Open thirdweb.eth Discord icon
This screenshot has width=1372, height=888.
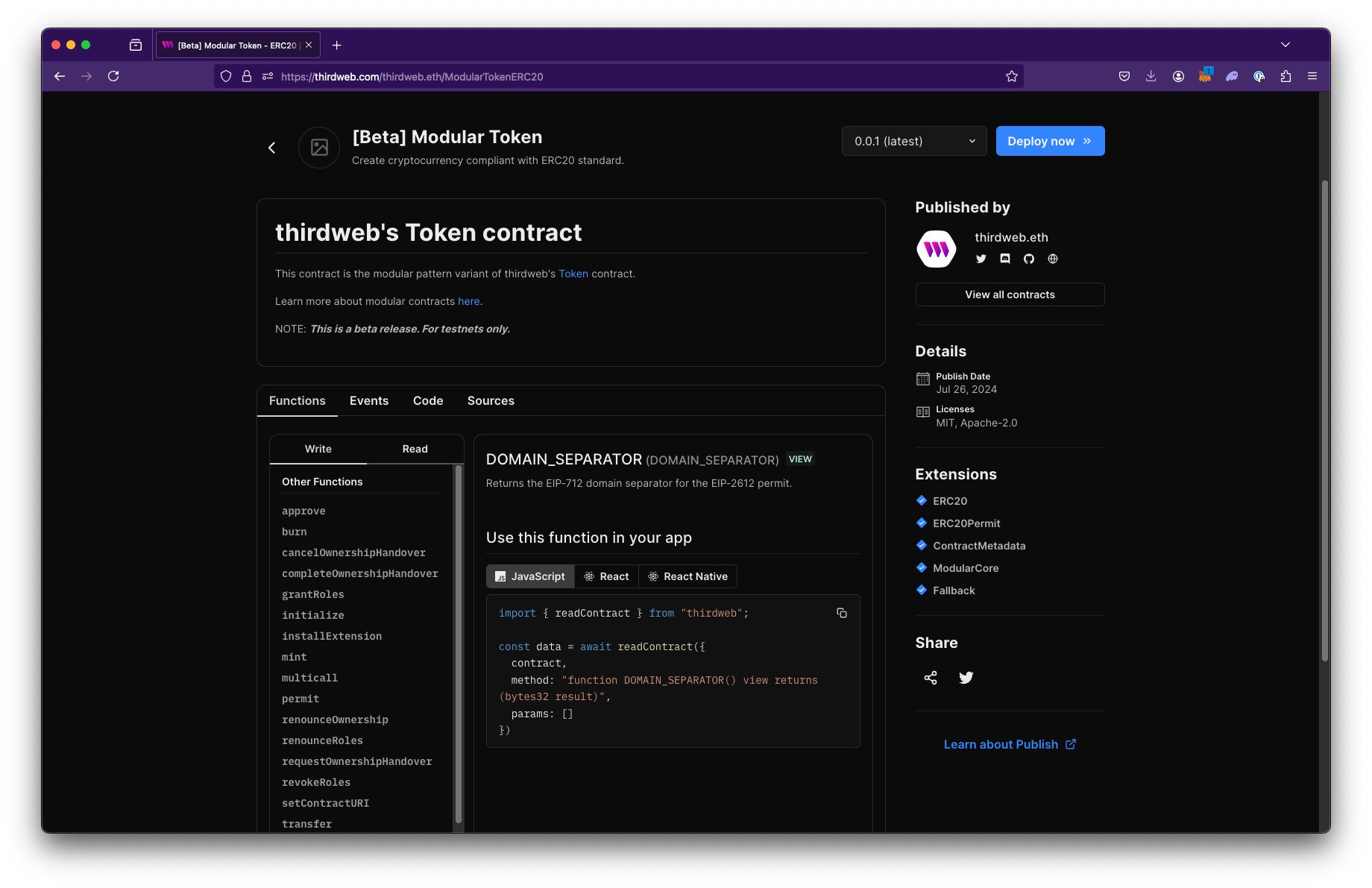(1005, 259)
